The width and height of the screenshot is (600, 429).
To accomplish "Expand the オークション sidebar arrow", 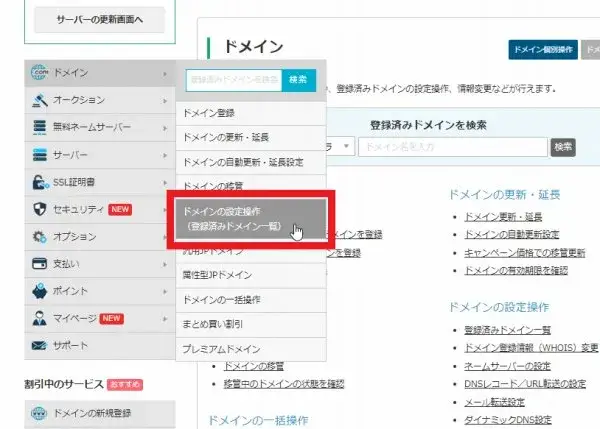I will tap(165, 101).
